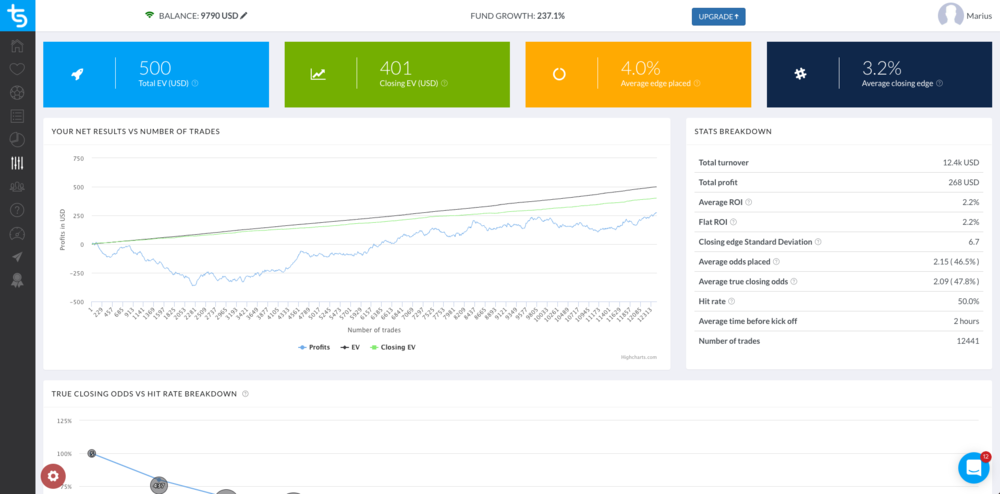Click the 4.0% figure on Average edge card
The image size is (1000, 494).
click(x=640, y=68)
